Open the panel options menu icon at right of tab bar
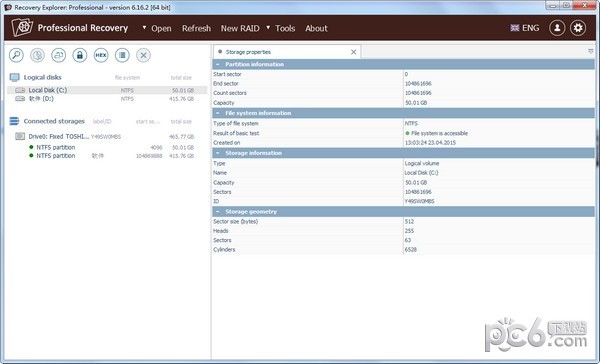Viewport: 600px width, 364px height. 590,51
